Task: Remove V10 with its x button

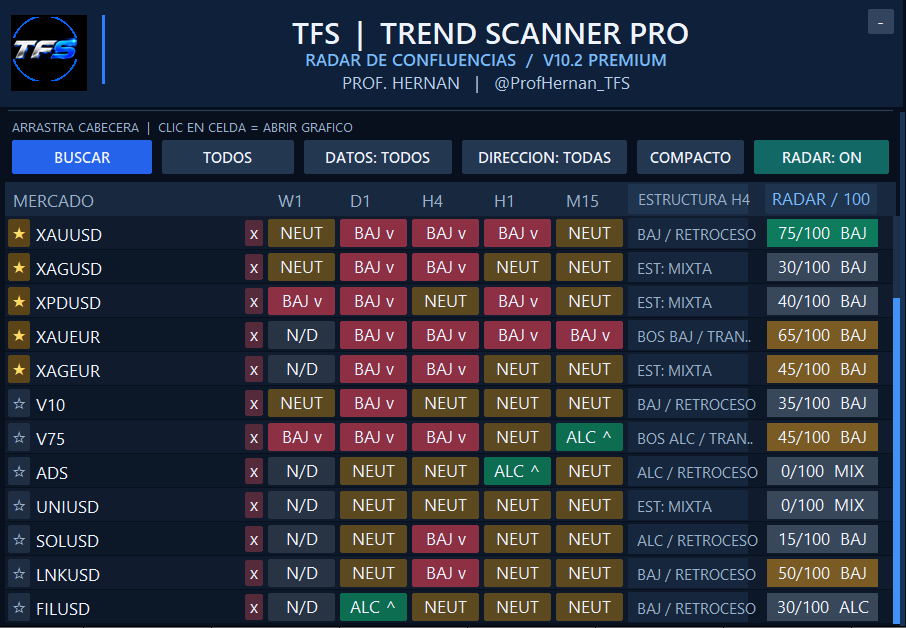Action: pos(254,404)
